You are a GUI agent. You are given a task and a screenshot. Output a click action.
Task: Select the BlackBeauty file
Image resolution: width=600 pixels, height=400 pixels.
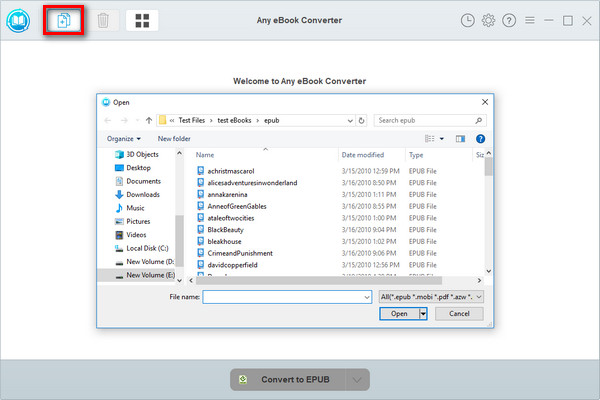point(225,230)
